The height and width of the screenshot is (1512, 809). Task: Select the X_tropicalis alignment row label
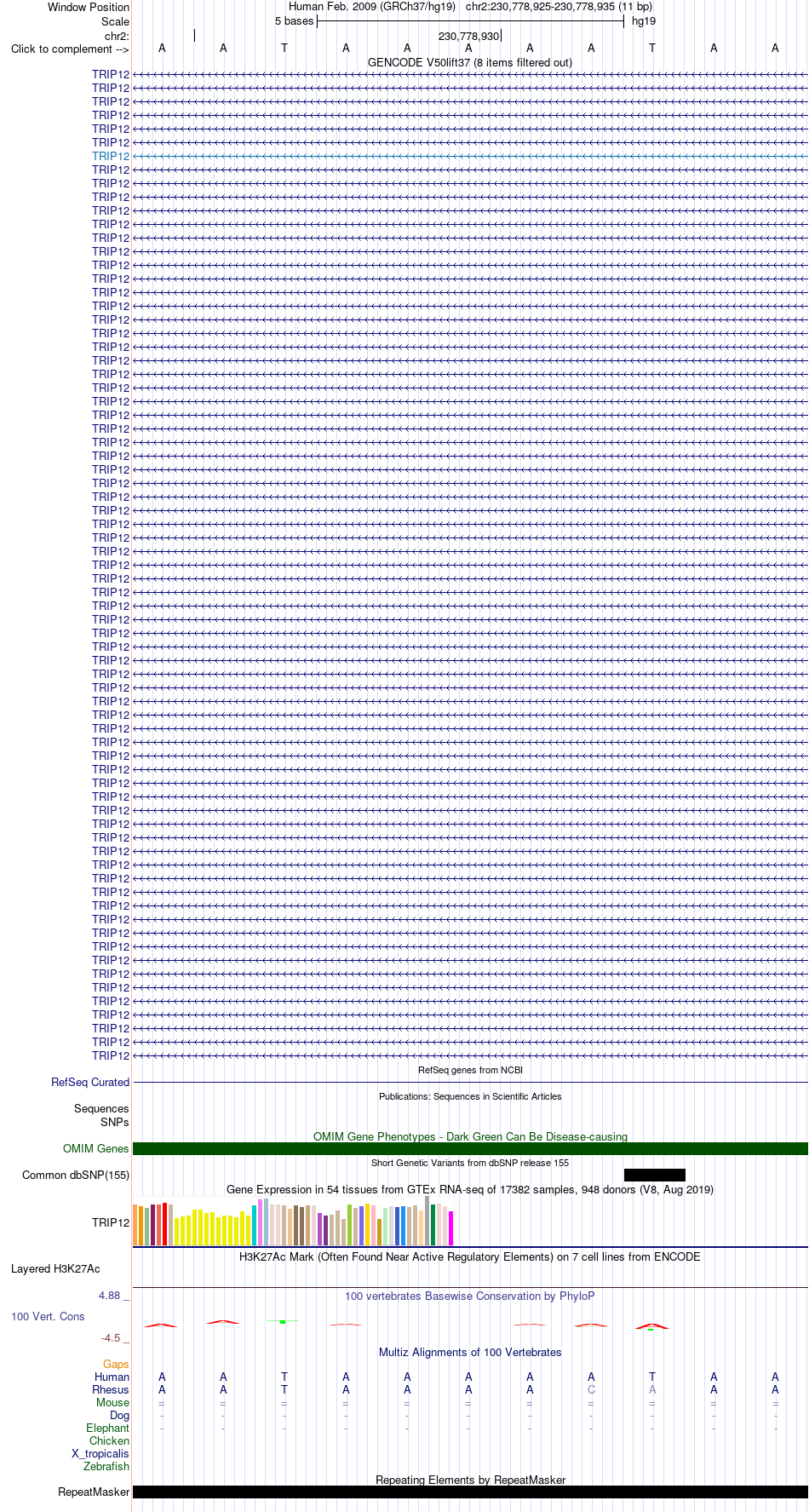click(x=100, y=1454)
